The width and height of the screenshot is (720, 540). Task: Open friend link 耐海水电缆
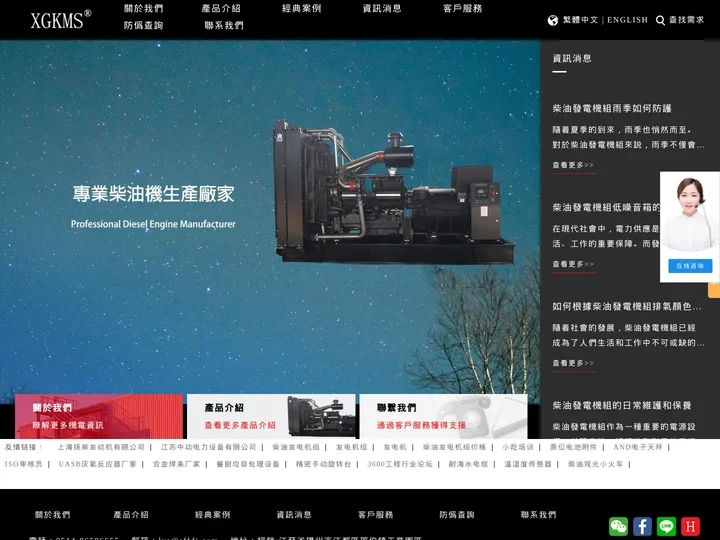tap(468, 464)
